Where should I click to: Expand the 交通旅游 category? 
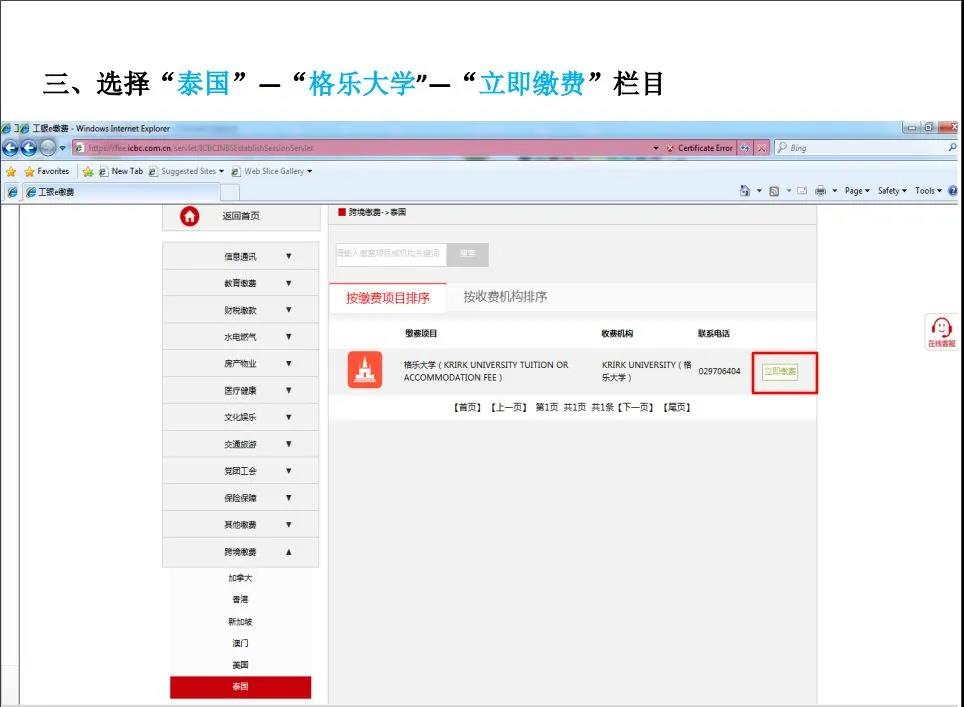click(240, 444)
